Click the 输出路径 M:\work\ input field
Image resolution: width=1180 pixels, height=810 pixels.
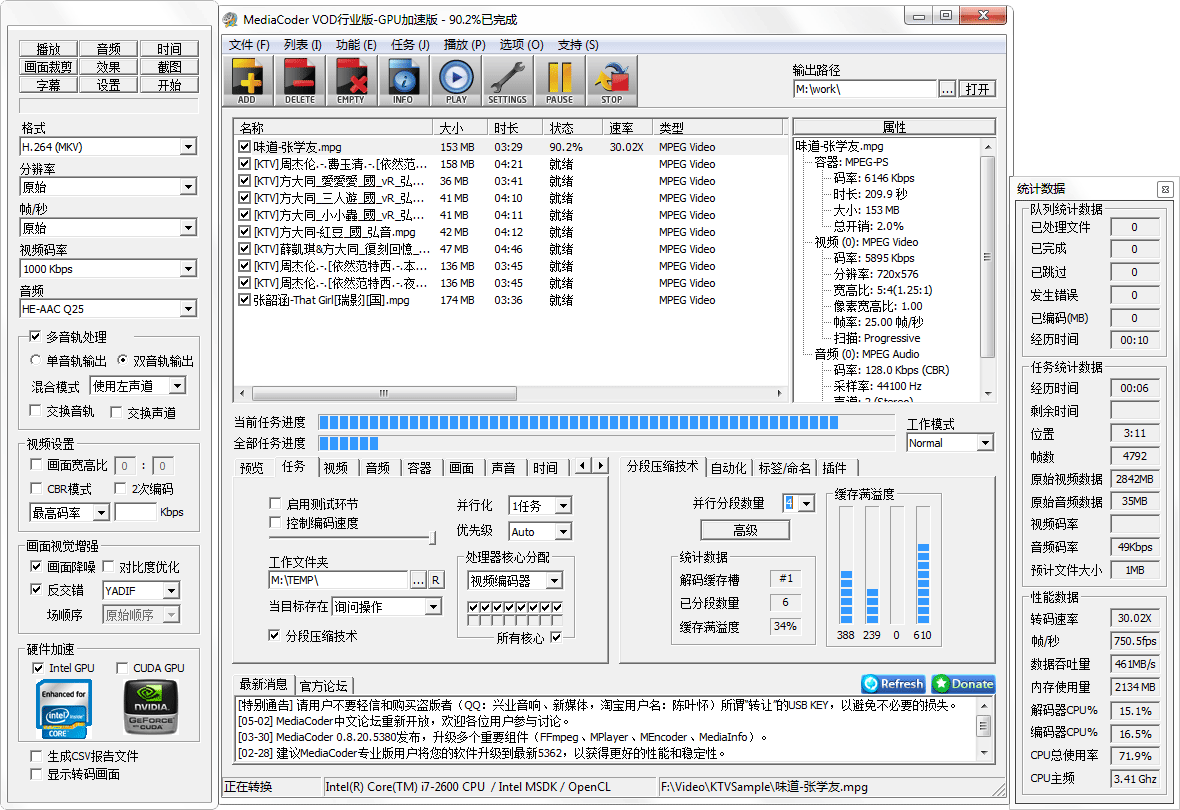coord(865,89)
